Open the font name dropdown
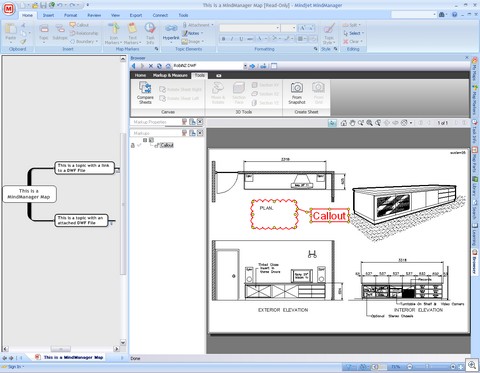 [x=277, y=28]
